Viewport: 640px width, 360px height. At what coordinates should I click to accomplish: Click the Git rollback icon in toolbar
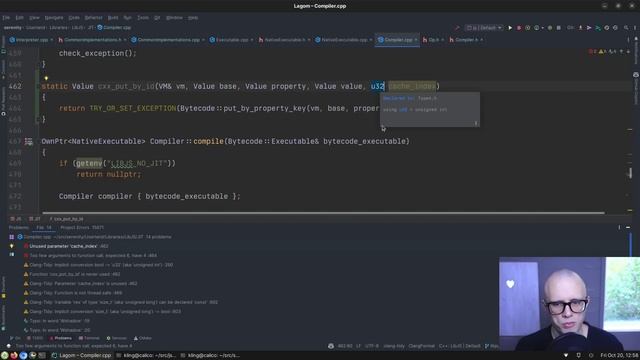[615, 28]
